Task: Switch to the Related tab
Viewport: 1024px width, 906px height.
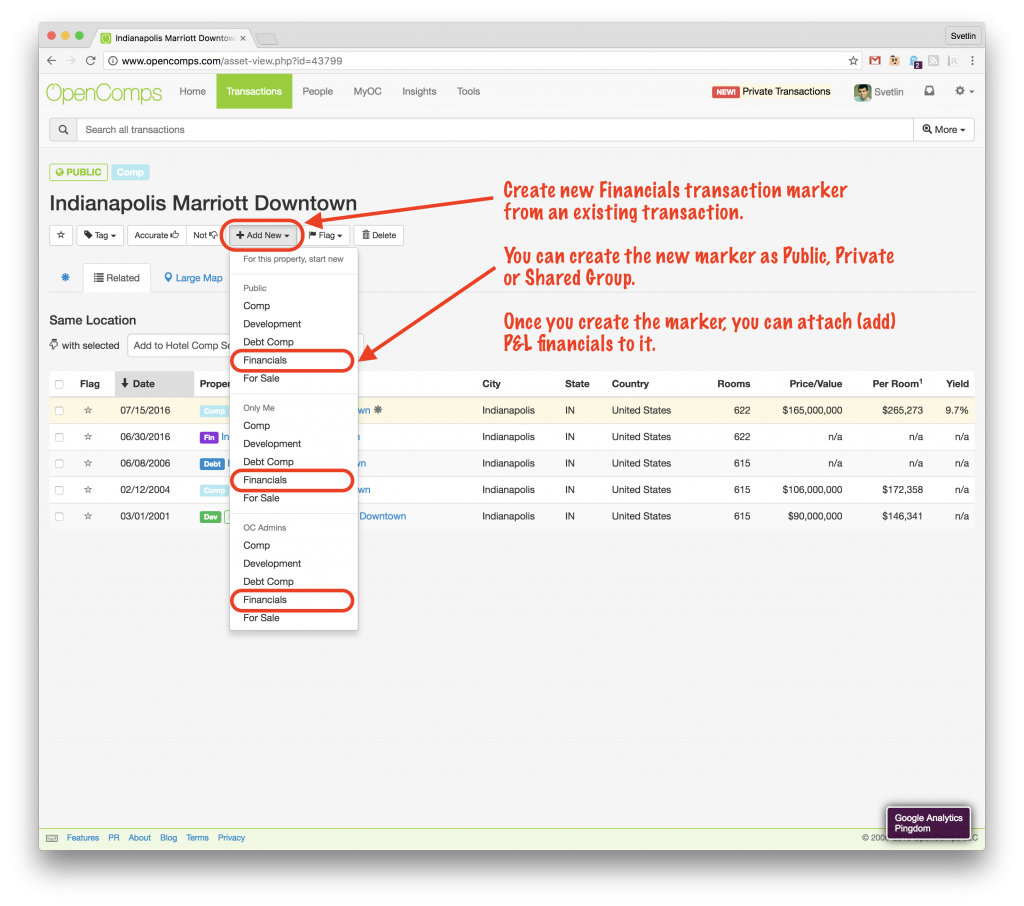Action: click(x=117, y=278)
